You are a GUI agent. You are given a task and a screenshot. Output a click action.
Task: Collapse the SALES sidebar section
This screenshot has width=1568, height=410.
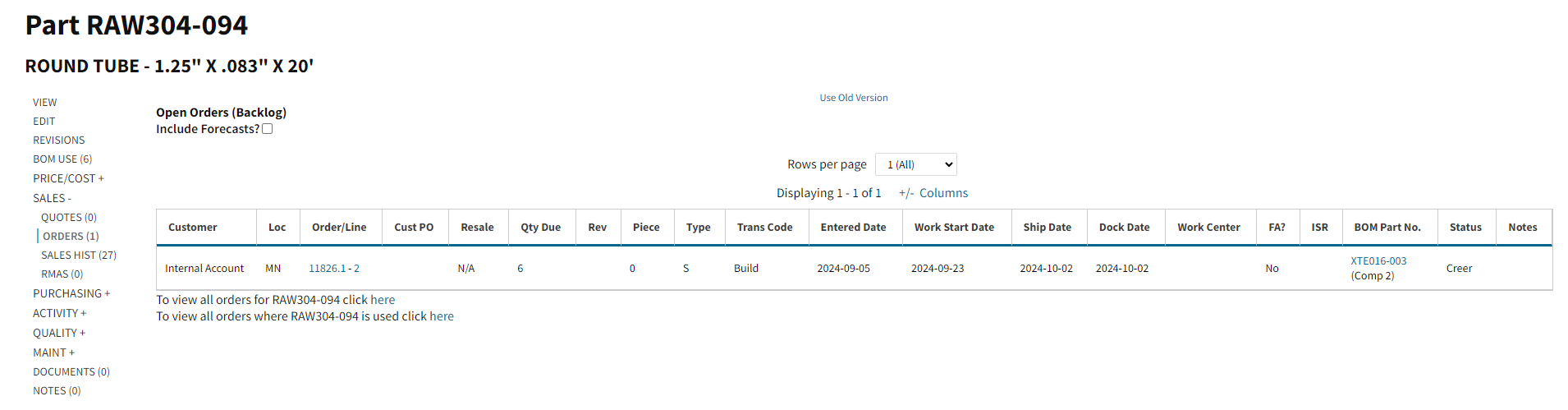point(52,198)
